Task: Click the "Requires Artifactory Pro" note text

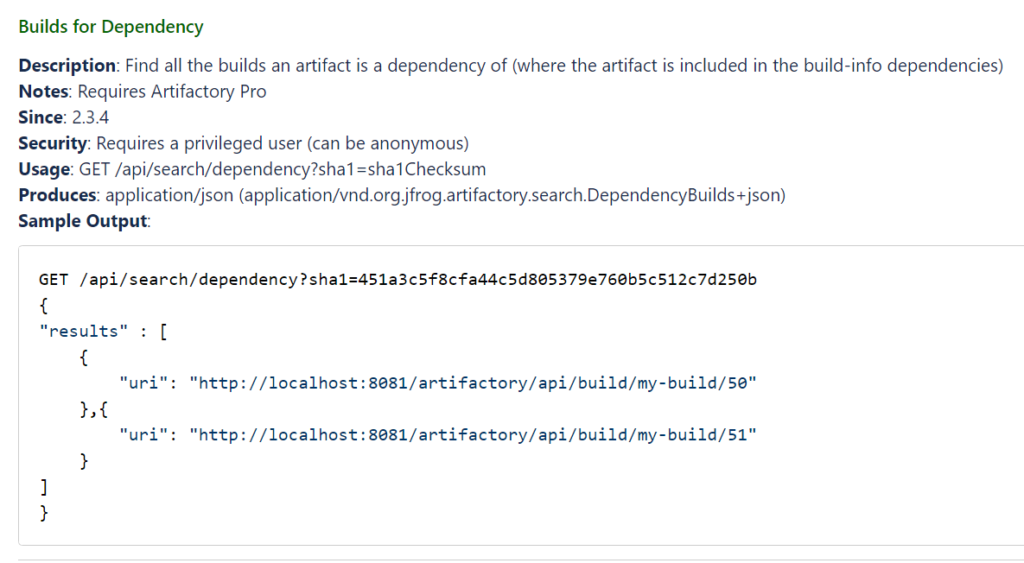Action: (172, 92)
